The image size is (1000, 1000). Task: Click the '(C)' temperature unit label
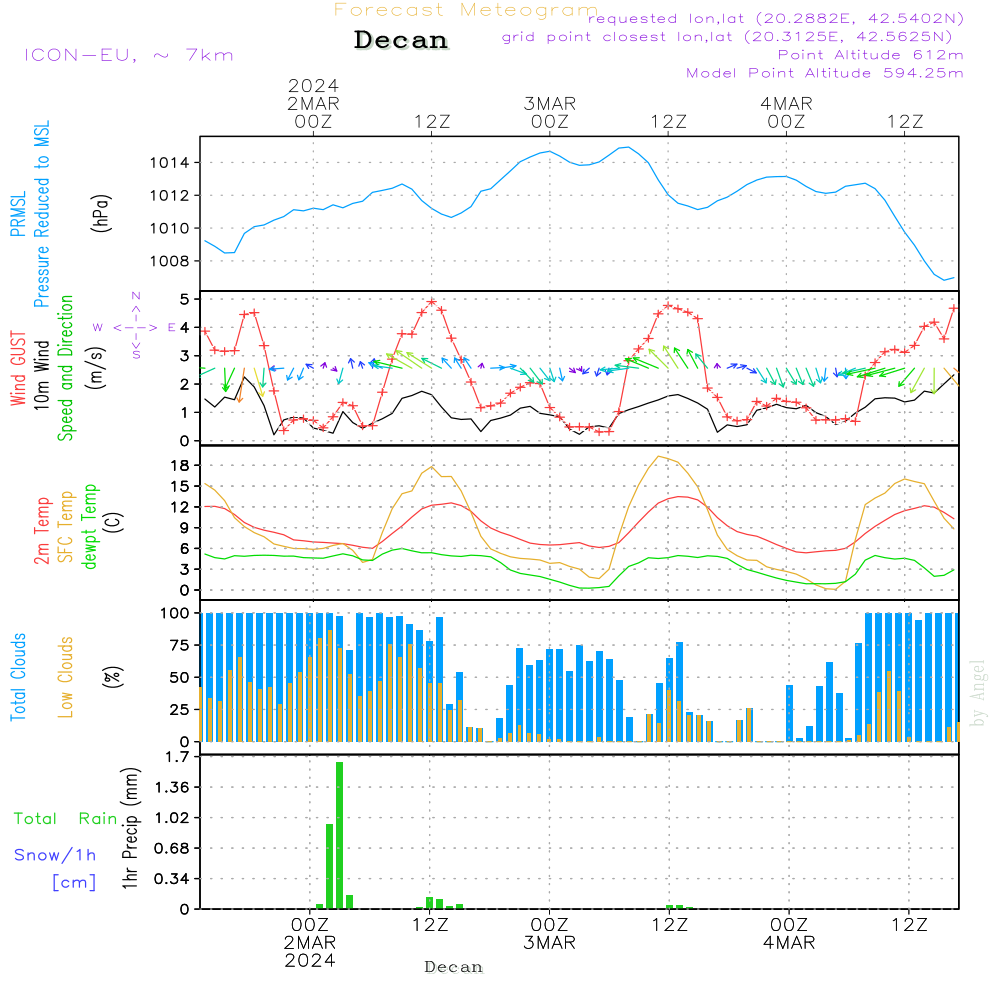(114, 522)
